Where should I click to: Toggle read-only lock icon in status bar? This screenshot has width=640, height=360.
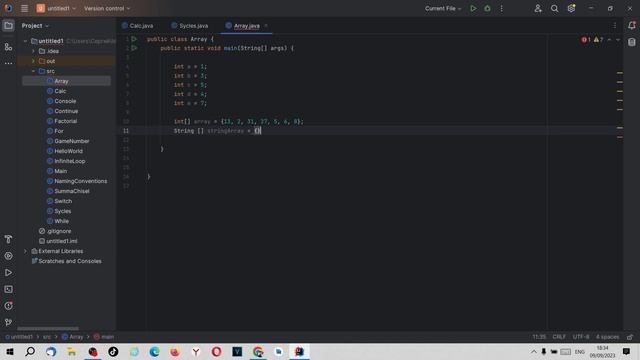(630, 337)
